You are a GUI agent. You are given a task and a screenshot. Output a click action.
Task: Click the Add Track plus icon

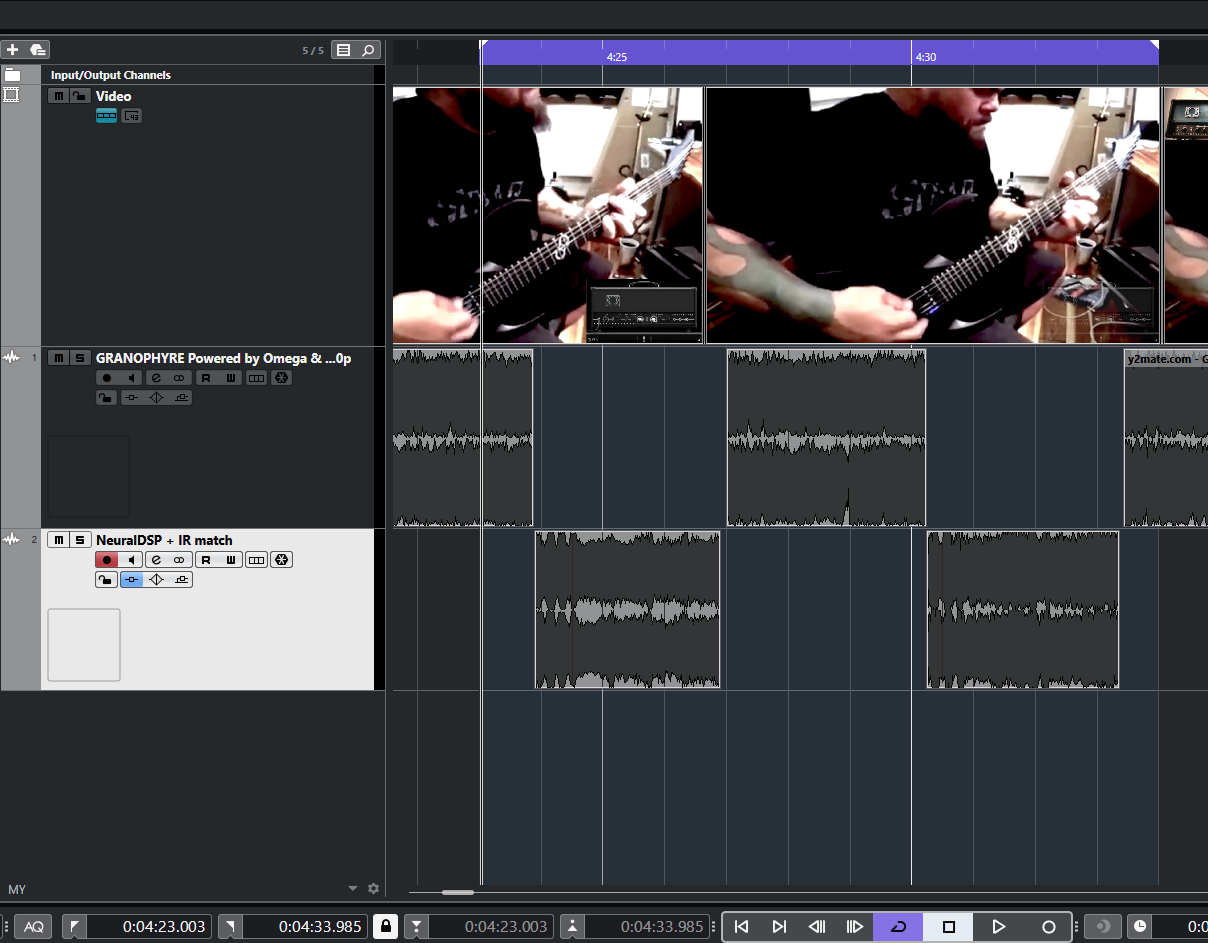pyautogui.click(x=12, y=49)
